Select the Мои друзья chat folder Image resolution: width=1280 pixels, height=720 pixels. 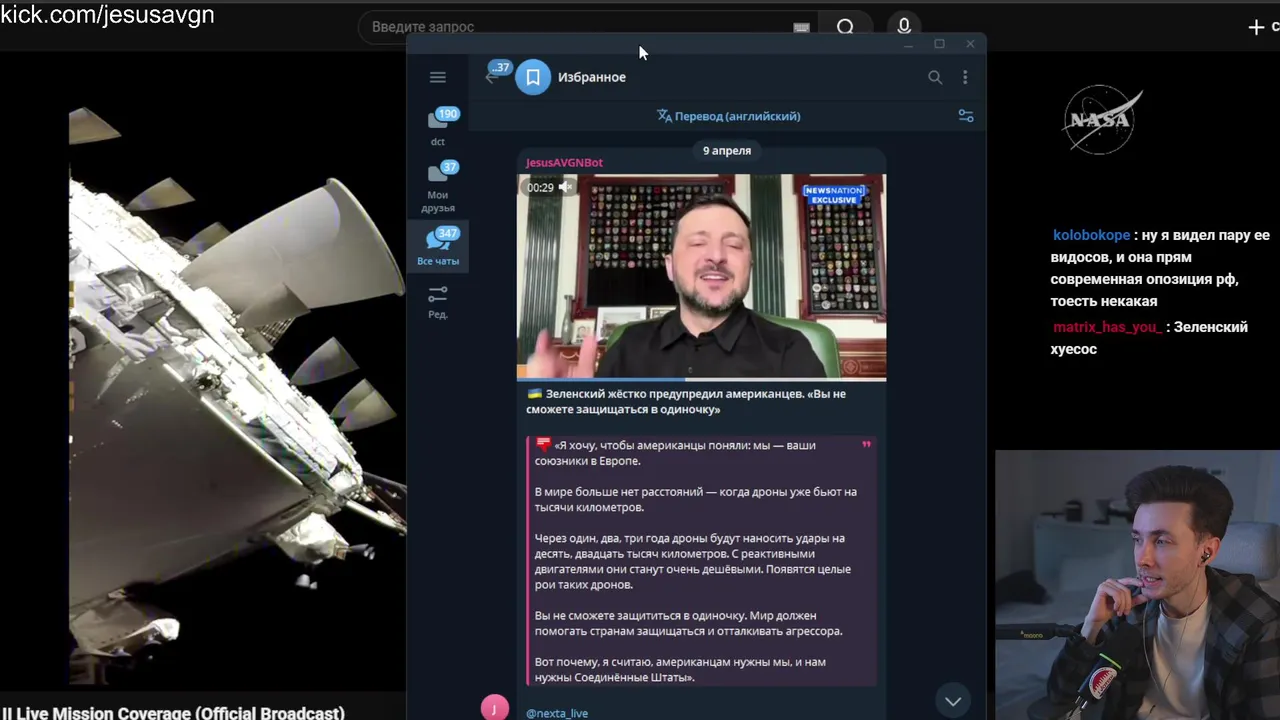[x=438, y=188]
